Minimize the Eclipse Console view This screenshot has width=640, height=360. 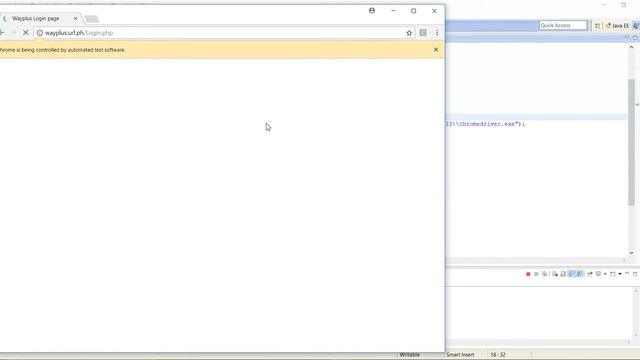tap(627, 273)
